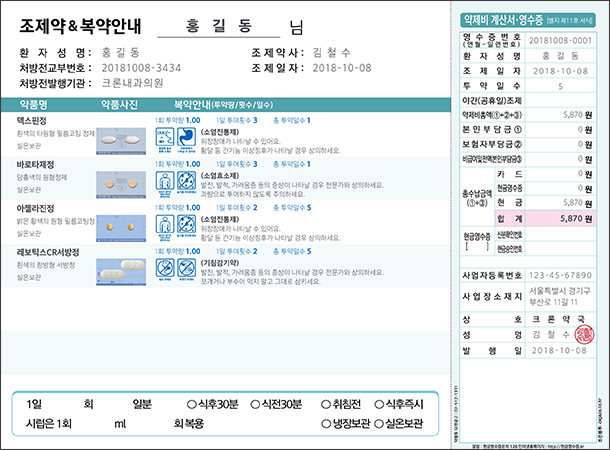Viewport: 610px width, 450px height.
Task: Click first prohibition icon in 레보틱스CR서방정 row
Action: [x=164, y=267]
